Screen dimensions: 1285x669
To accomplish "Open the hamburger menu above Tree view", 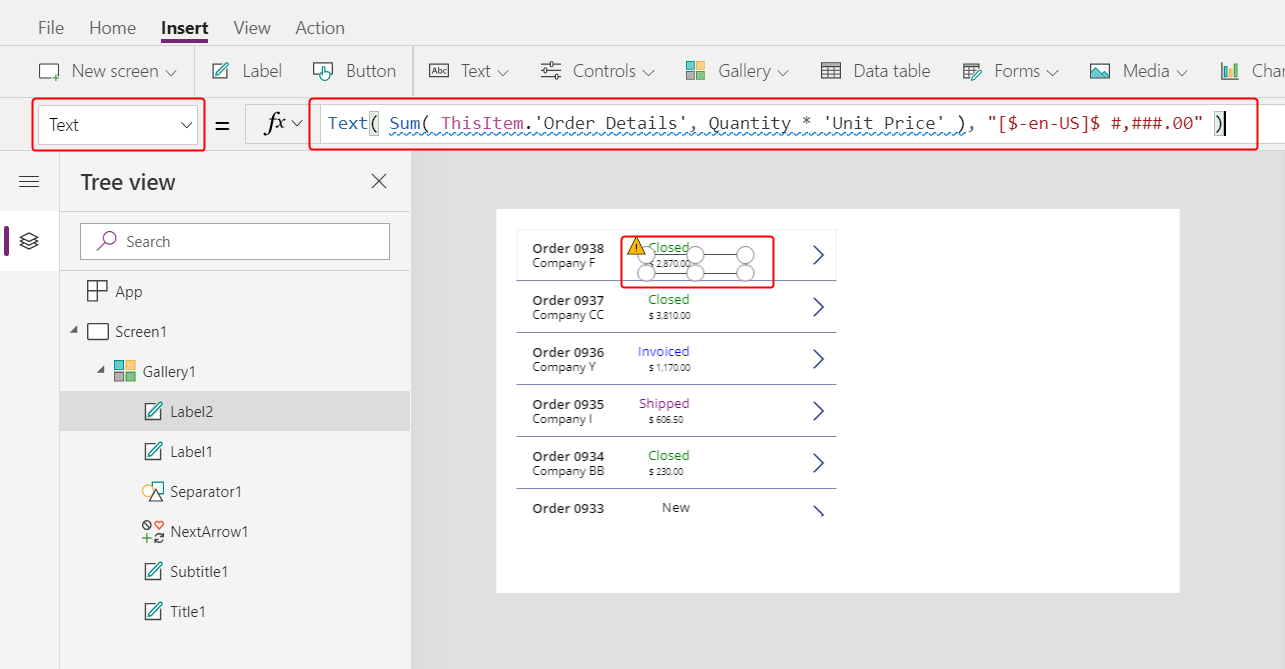I will [29, 181].
